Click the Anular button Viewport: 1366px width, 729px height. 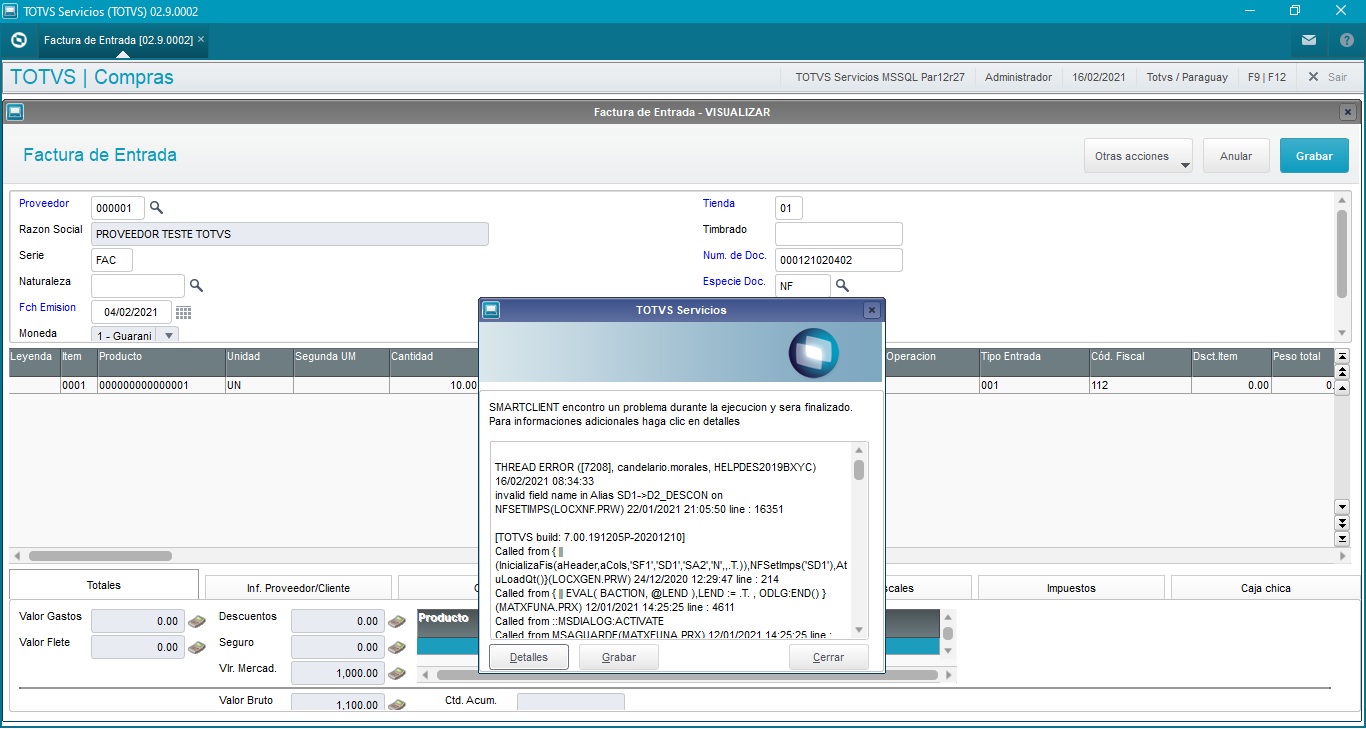pyautogui.click(x=1236, y=157)
